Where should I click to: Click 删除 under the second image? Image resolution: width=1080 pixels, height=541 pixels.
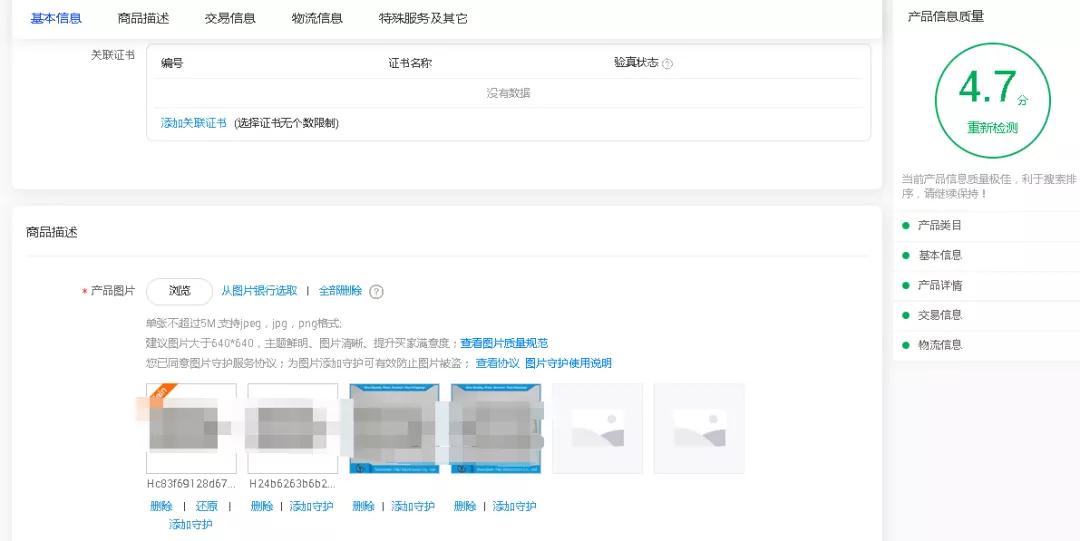coord(262,507)
